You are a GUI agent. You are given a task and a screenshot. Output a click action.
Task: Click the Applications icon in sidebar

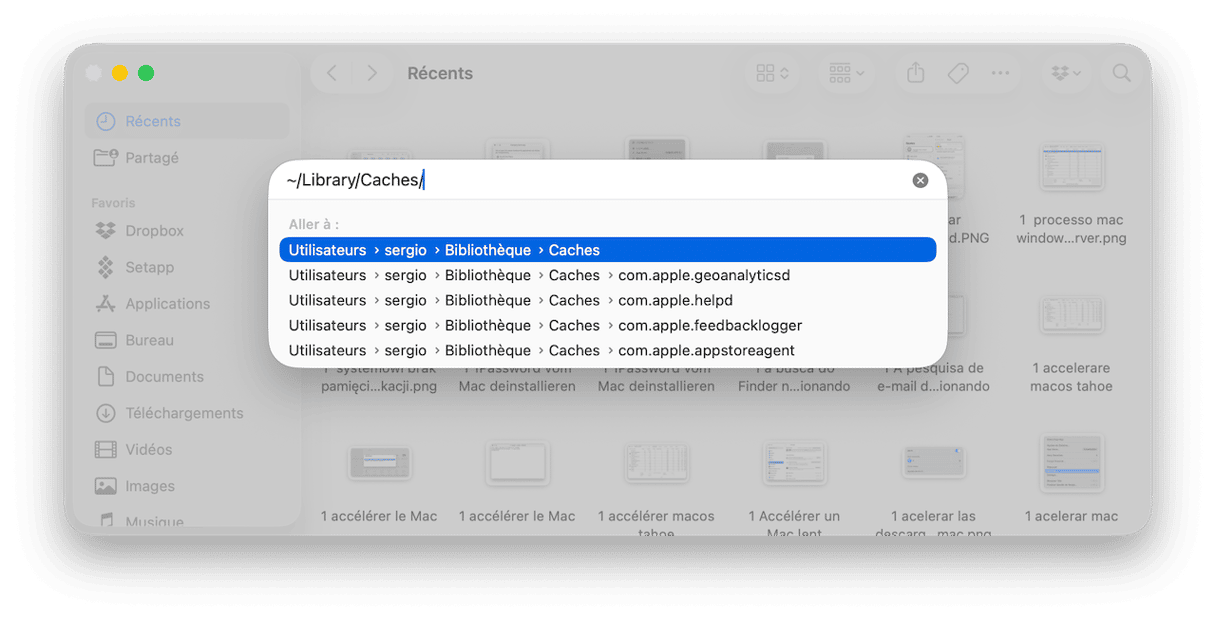105,304
